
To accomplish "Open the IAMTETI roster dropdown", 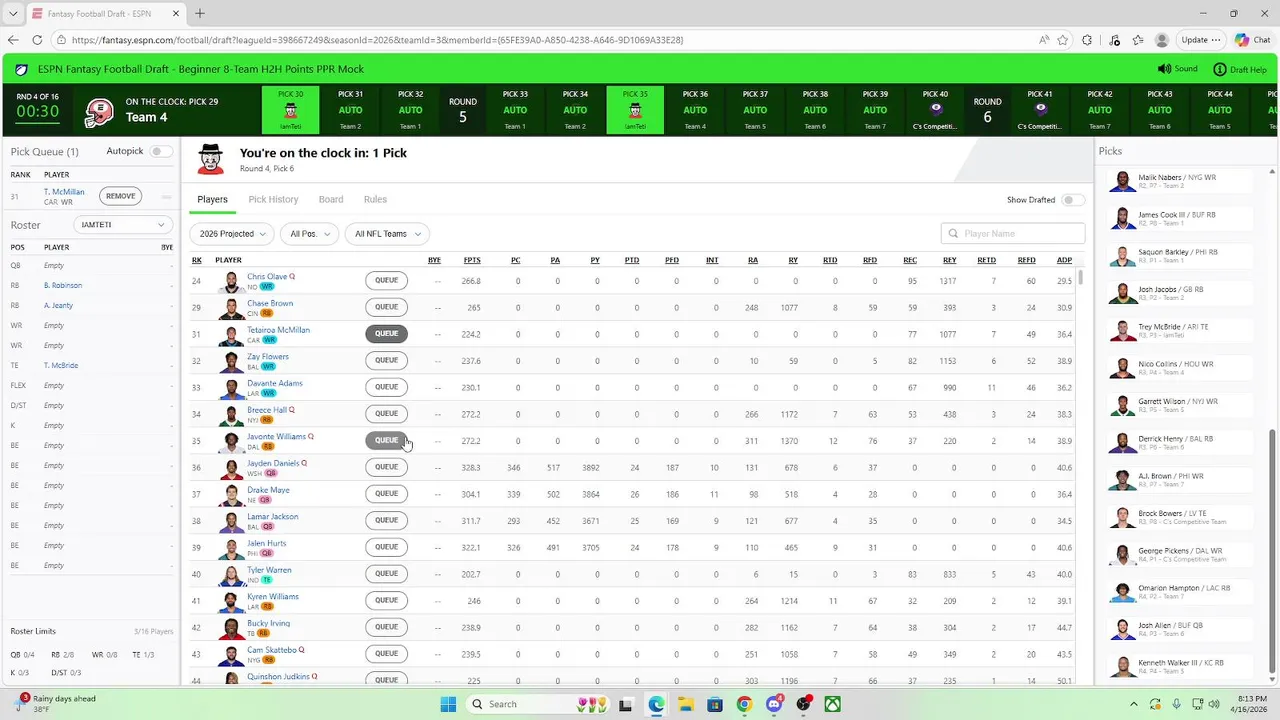I will (x=124, y=225).
